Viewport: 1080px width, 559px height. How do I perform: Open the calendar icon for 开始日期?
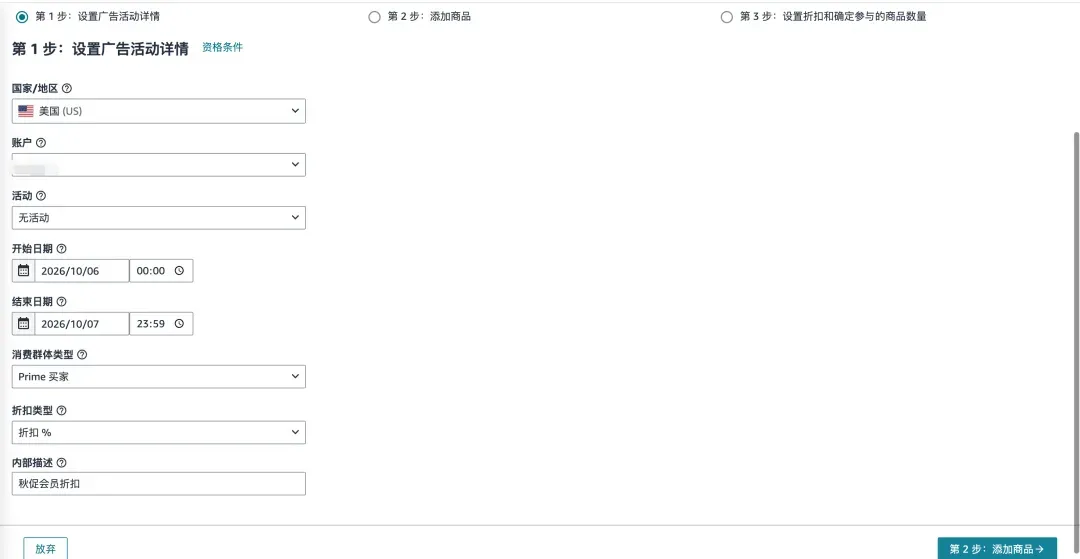pyautogui.click(x=23, y=271)
